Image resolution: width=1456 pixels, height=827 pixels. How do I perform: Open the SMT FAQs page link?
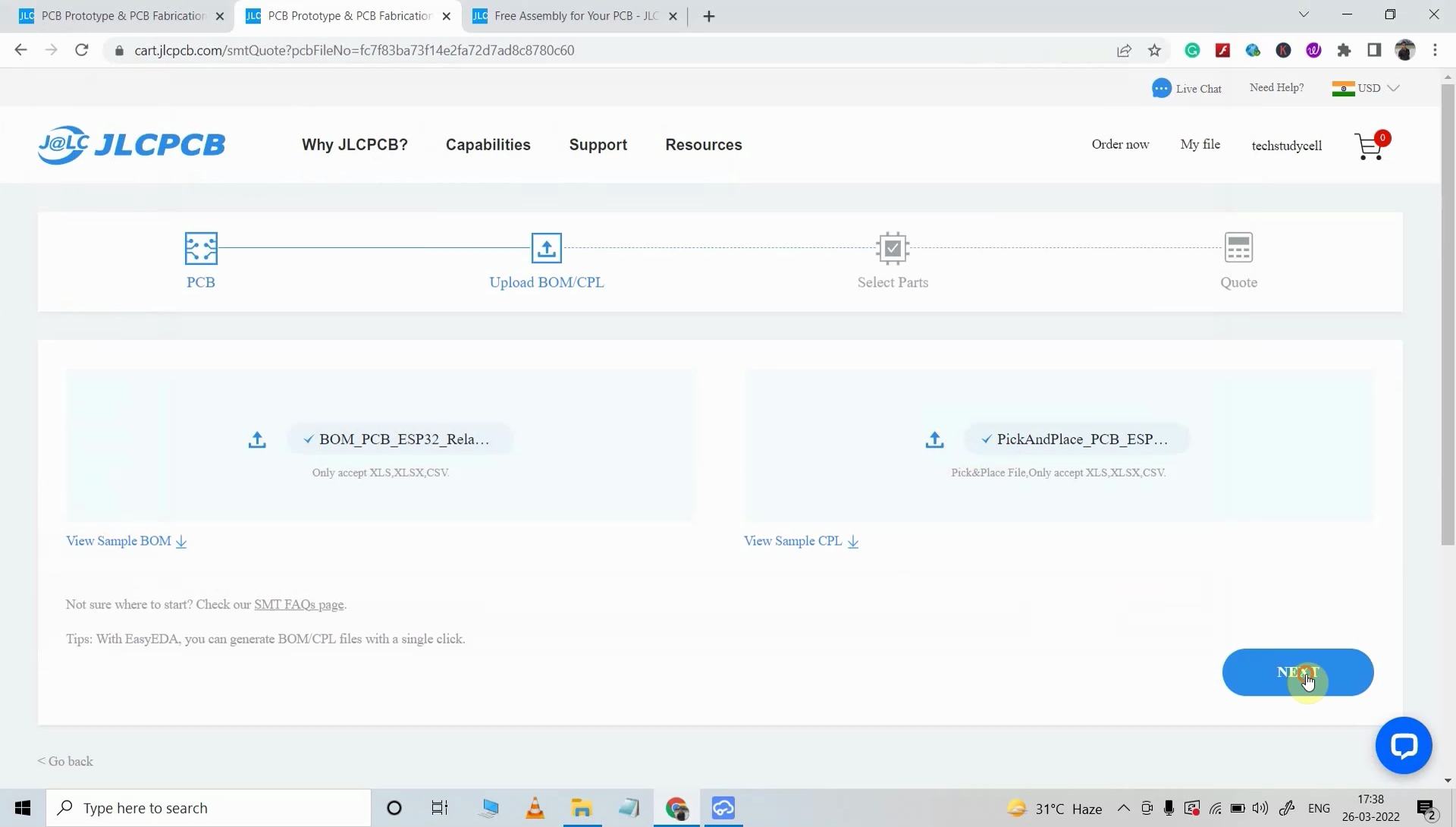pos(299,605)
